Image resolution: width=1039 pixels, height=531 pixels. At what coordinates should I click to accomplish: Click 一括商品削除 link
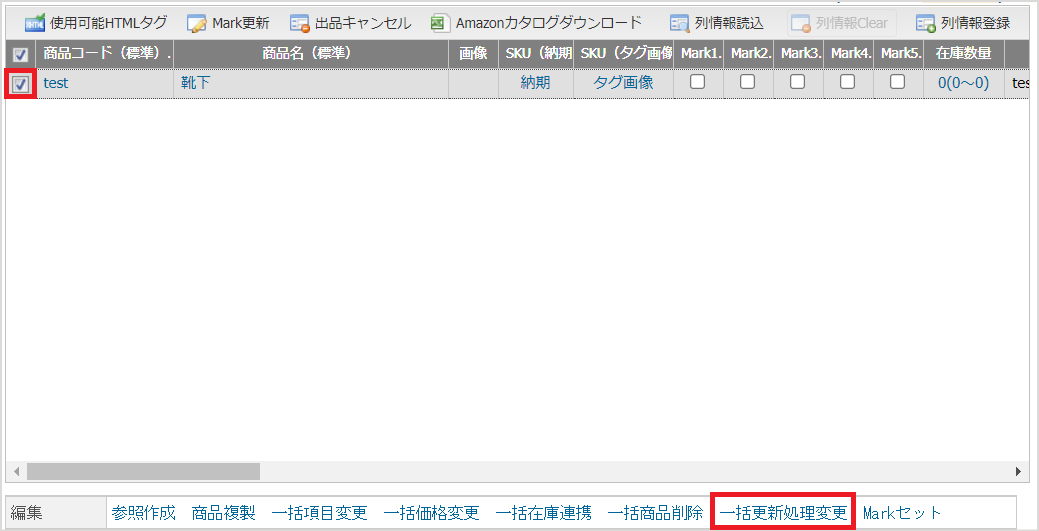pyautogui.click(x=655, y=512)
